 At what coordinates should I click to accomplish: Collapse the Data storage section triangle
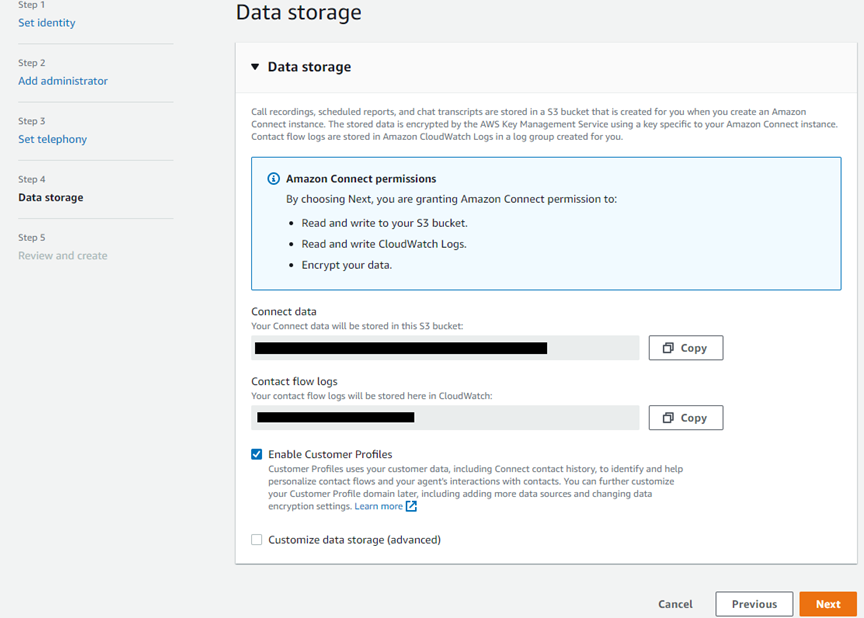[x=255, y=67]
